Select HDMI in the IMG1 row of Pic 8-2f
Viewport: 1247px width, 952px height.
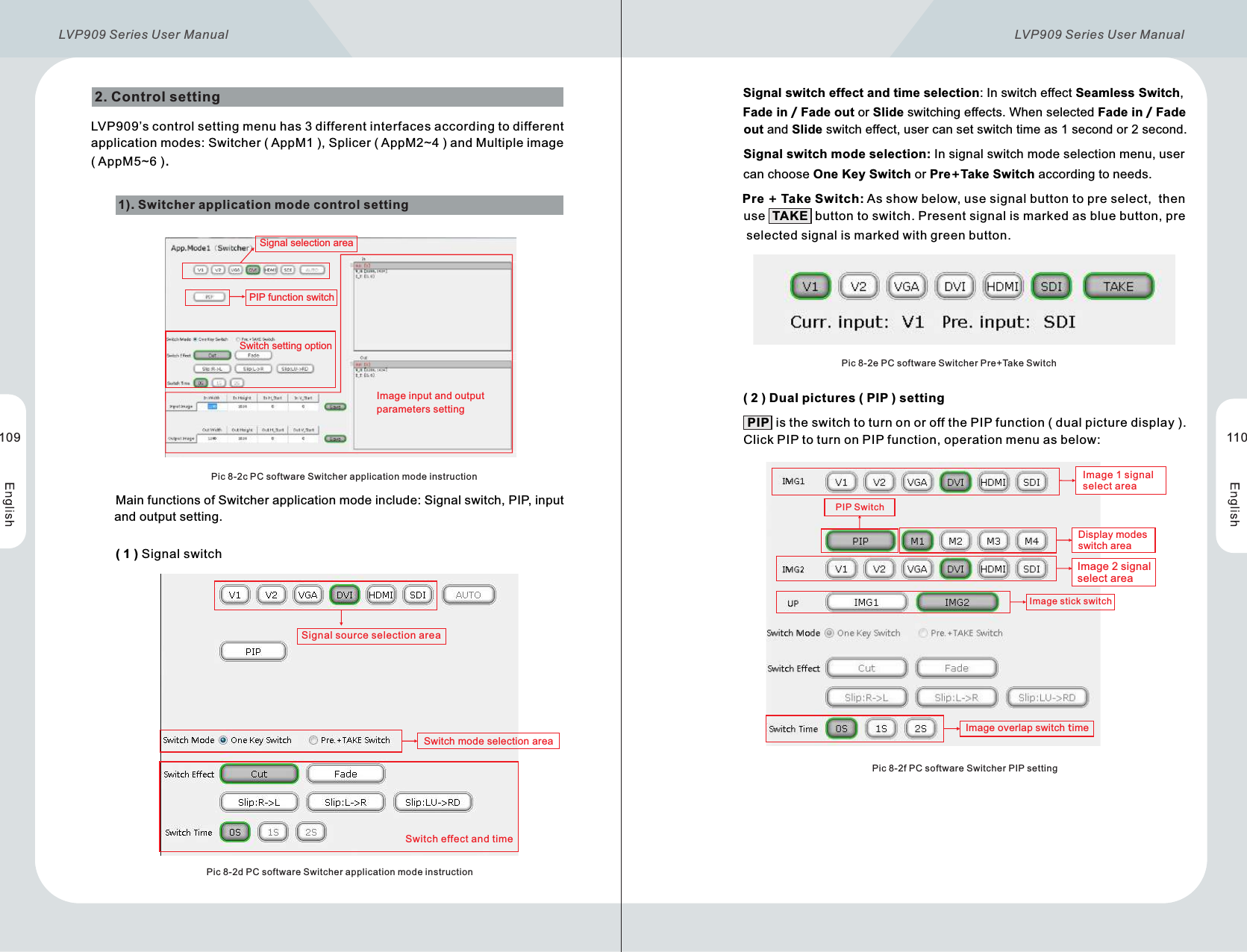click(x=993, y=482)
